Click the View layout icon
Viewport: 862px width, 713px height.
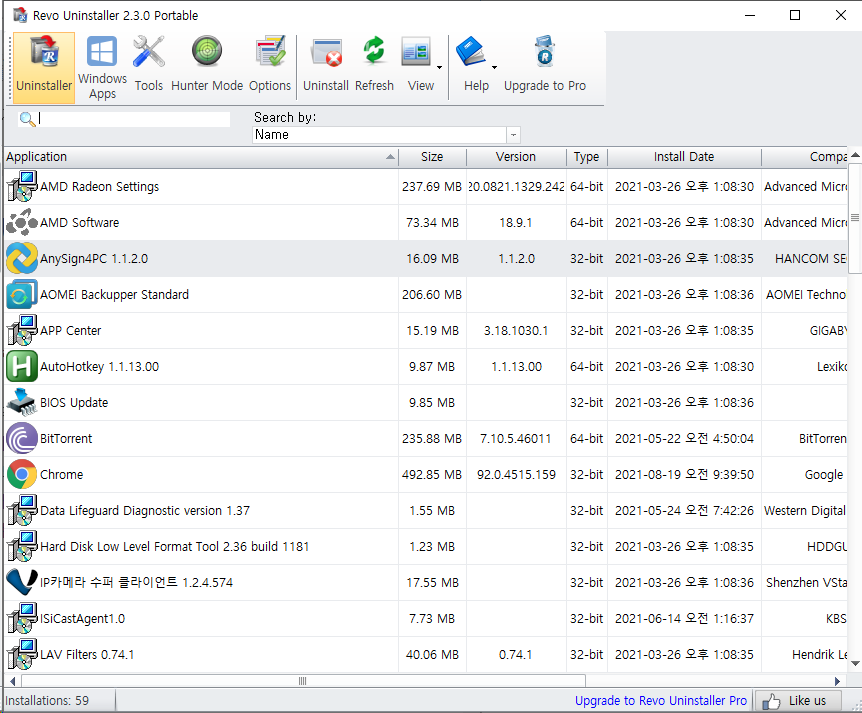point(416,52)
